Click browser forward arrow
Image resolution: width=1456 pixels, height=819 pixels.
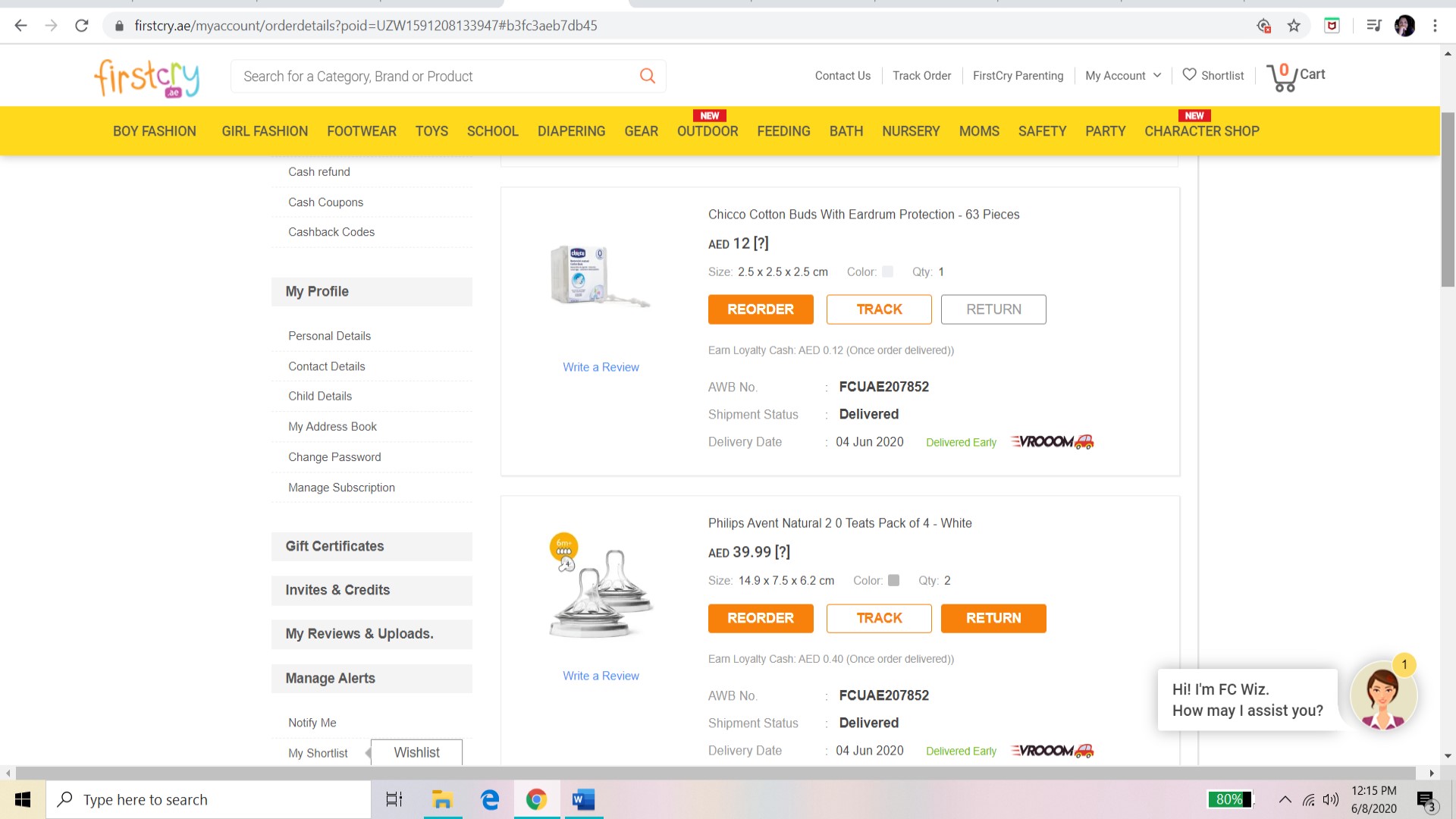point(51,26)
